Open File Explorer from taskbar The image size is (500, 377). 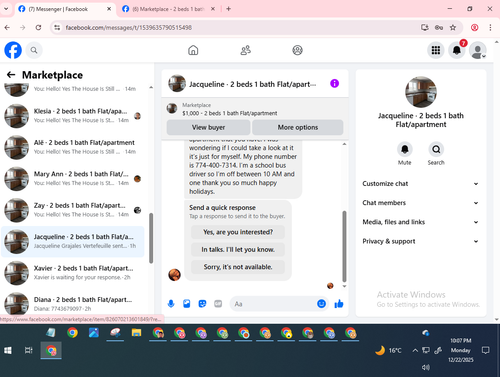(136, 333)
